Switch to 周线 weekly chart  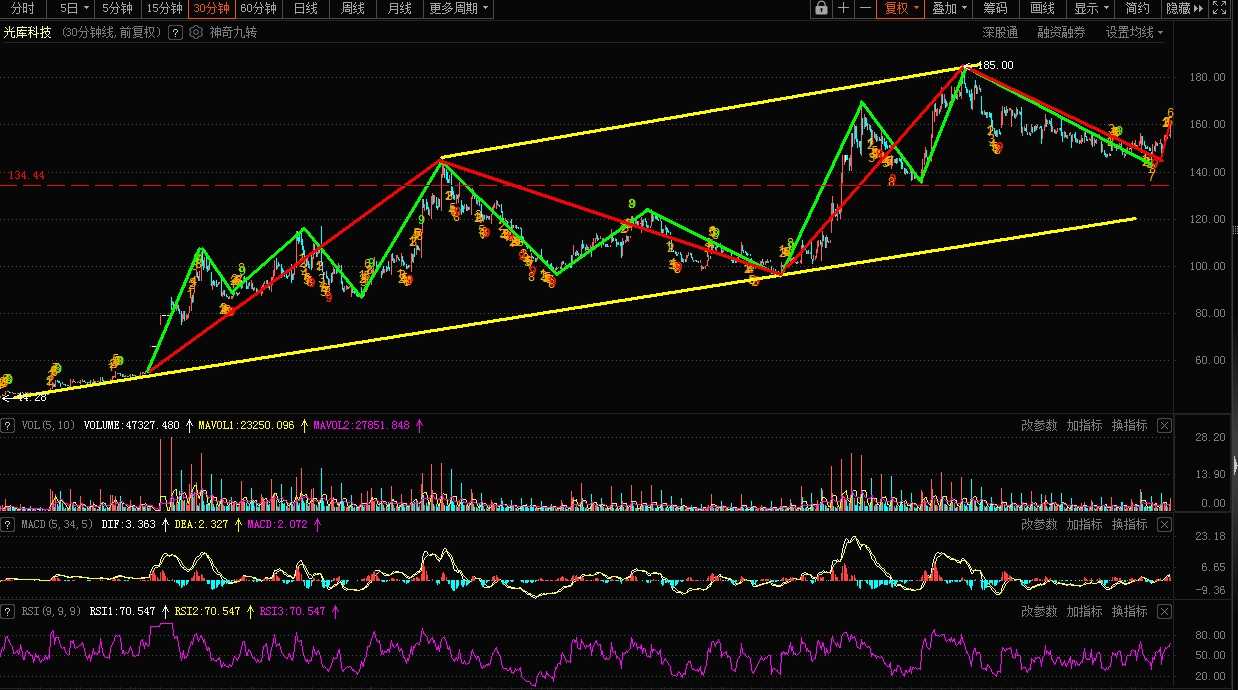pyautogui.click(x=353, y=8)
